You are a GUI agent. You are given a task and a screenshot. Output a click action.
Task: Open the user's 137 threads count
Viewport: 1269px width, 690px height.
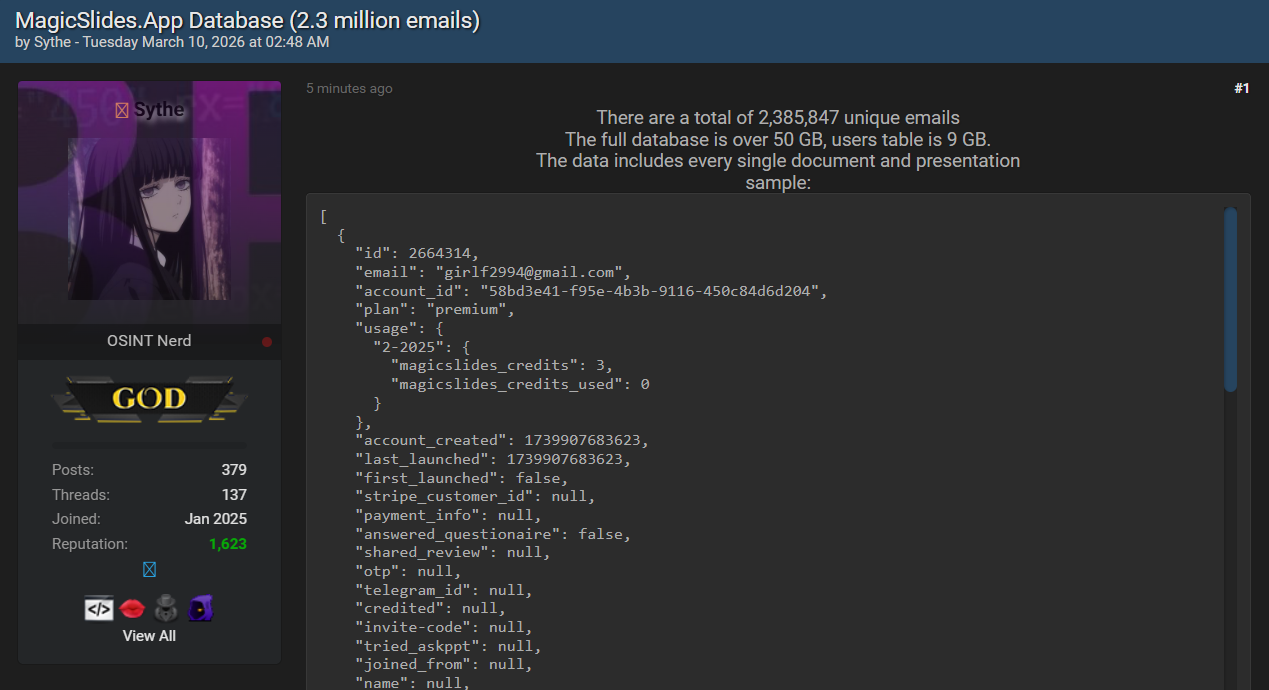[234, 495]
